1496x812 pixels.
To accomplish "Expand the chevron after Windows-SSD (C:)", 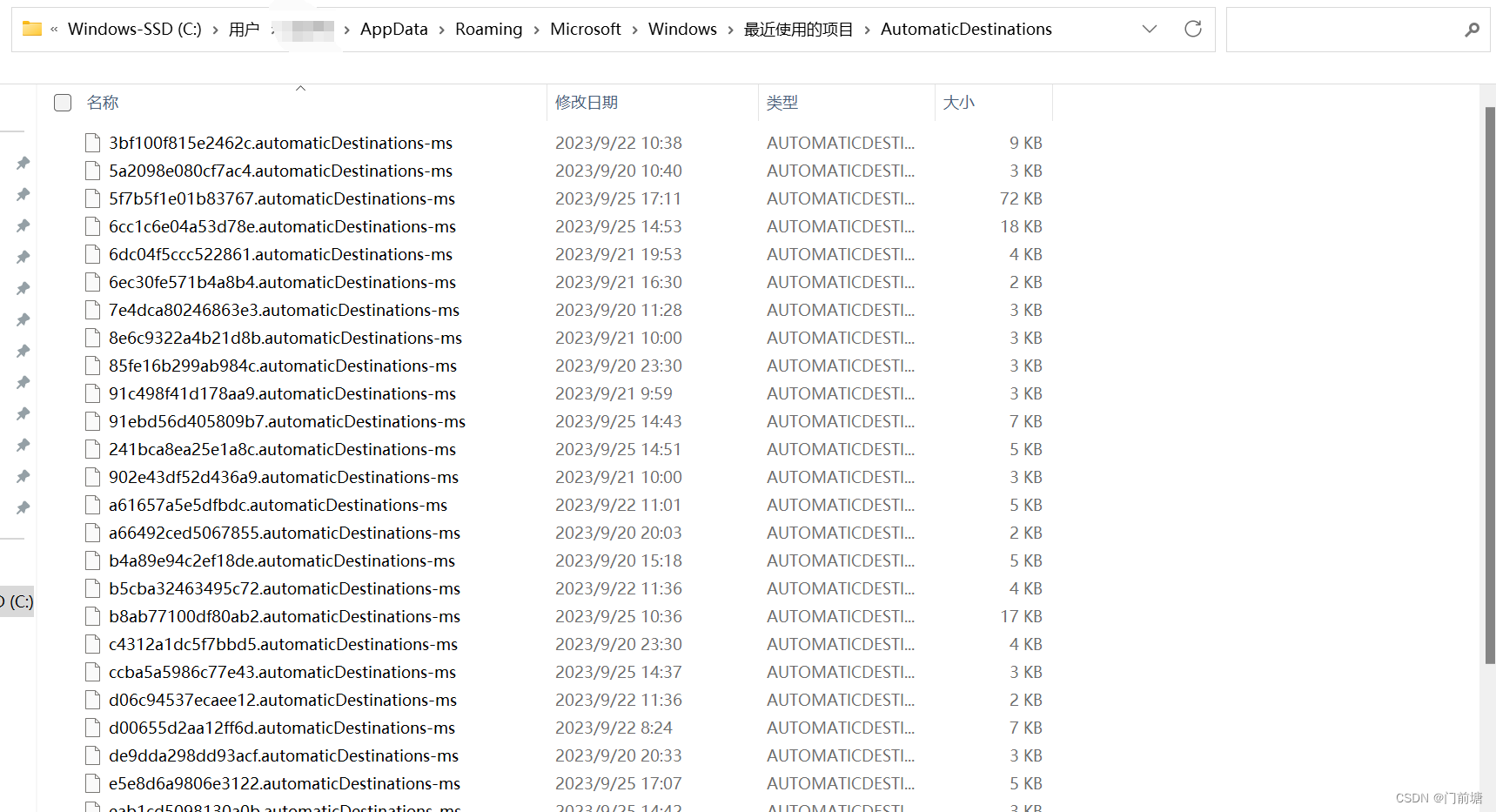I will click(215, 30).
